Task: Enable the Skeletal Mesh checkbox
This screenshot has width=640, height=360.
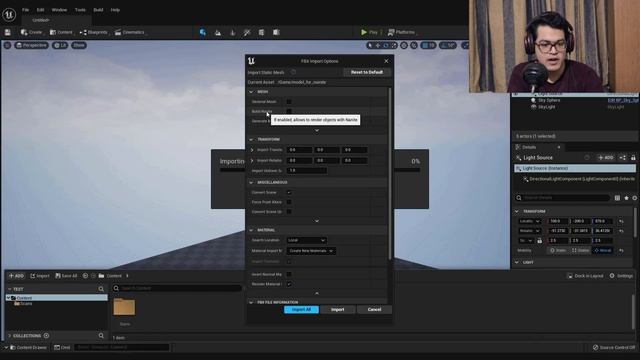Action: point(289,102)
